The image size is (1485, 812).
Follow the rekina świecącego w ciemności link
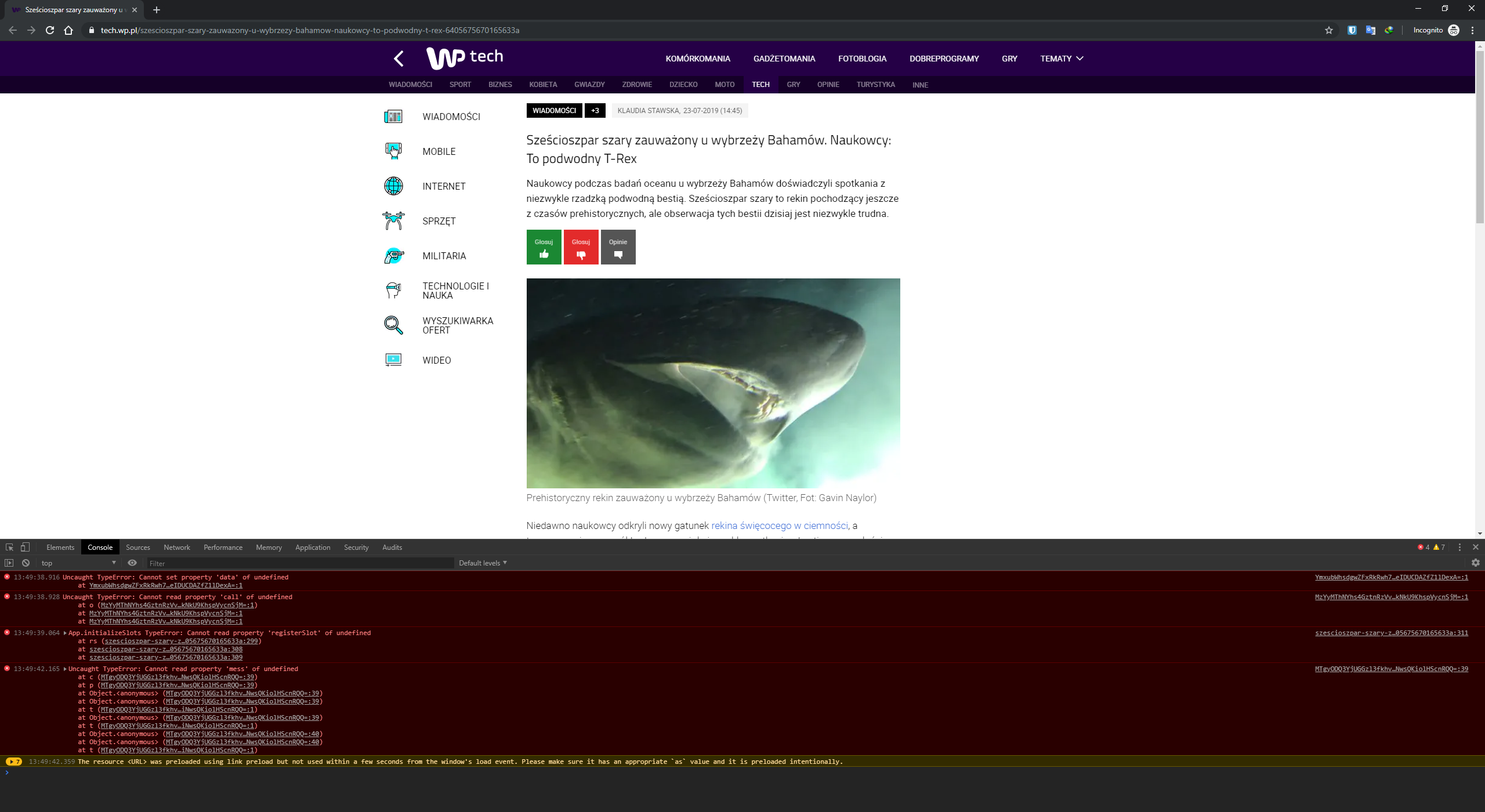pyautogui.click(x=779, y=525)
